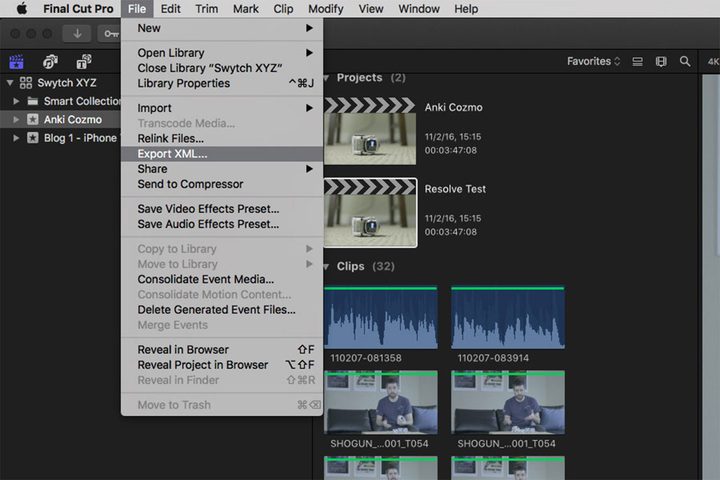Viewport: 720px width, 480px height.
Task: Open the Share submenu
Action: pyautogui.click(x=222, y=169)
